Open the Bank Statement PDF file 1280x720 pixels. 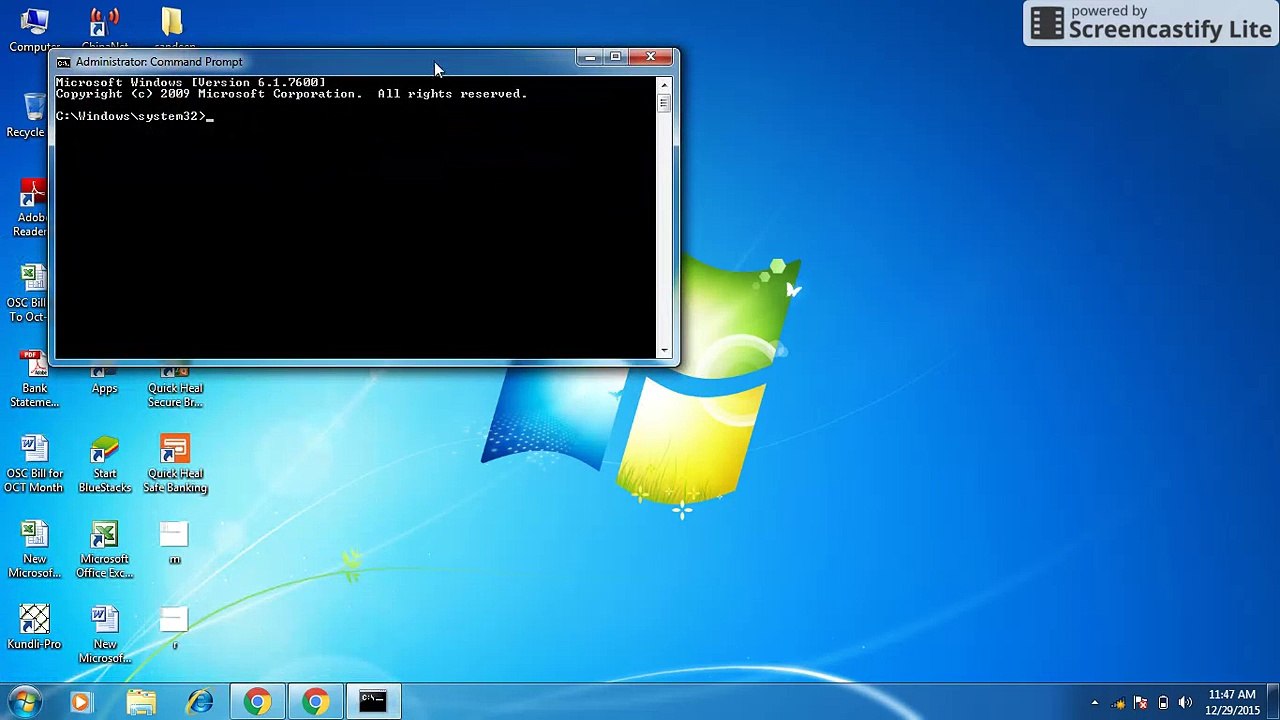34,378
